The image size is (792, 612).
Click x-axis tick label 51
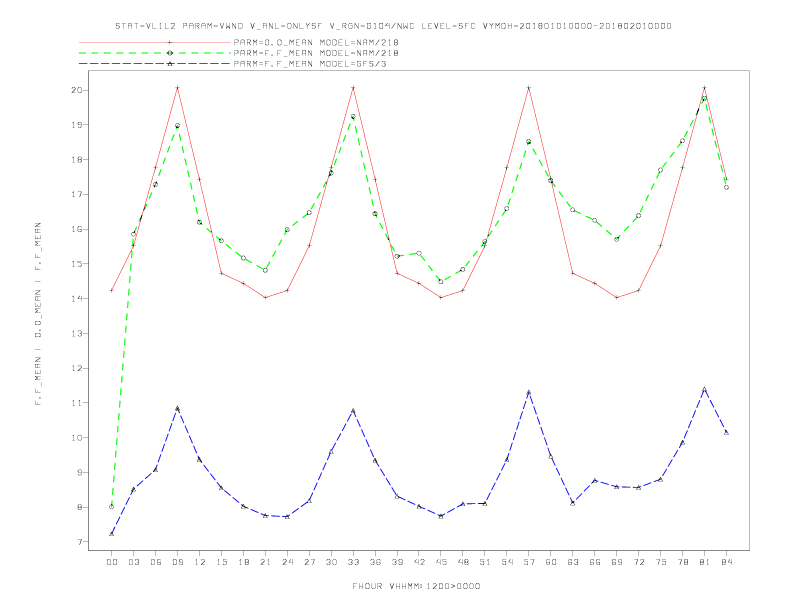coord(485,562)
